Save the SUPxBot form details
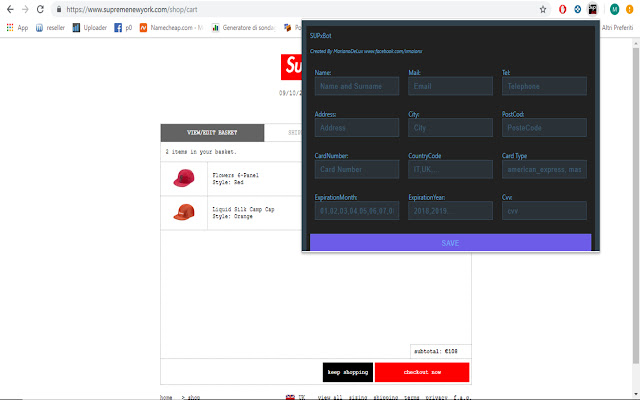Screen dimensions: 640x400 point(450,242)
